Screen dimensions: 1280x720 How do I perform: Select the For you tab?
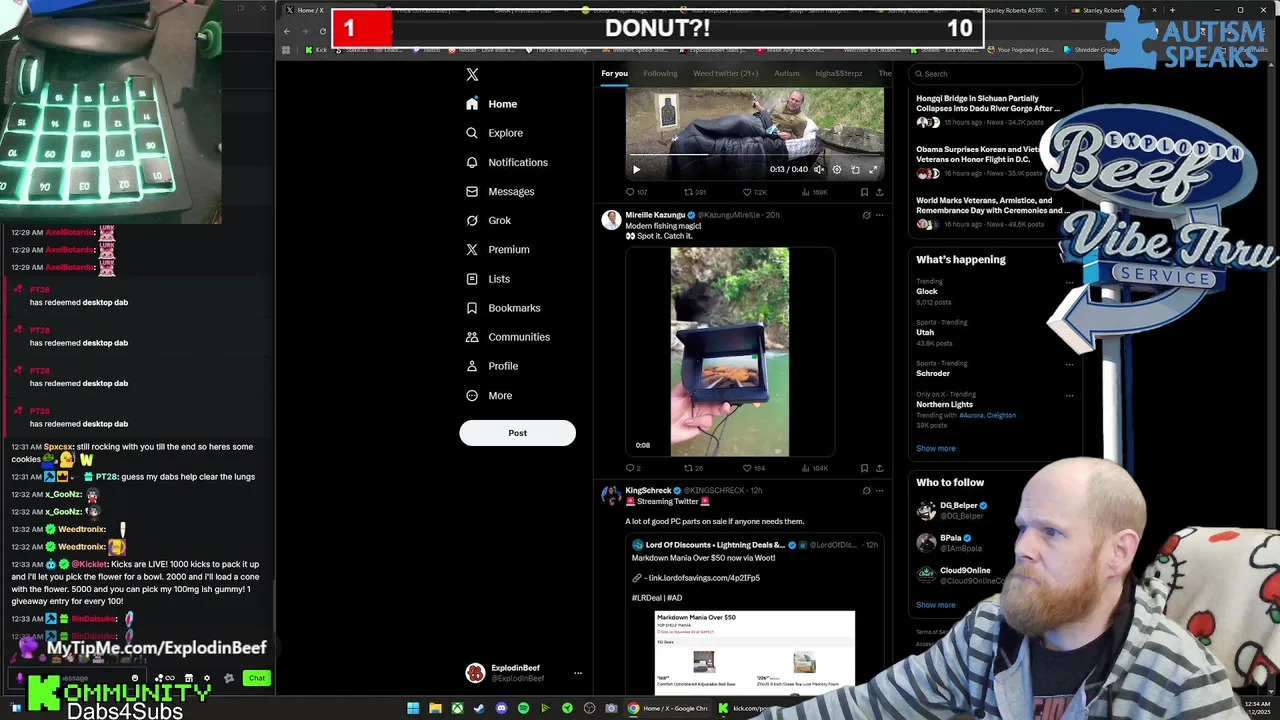[614, 73]
